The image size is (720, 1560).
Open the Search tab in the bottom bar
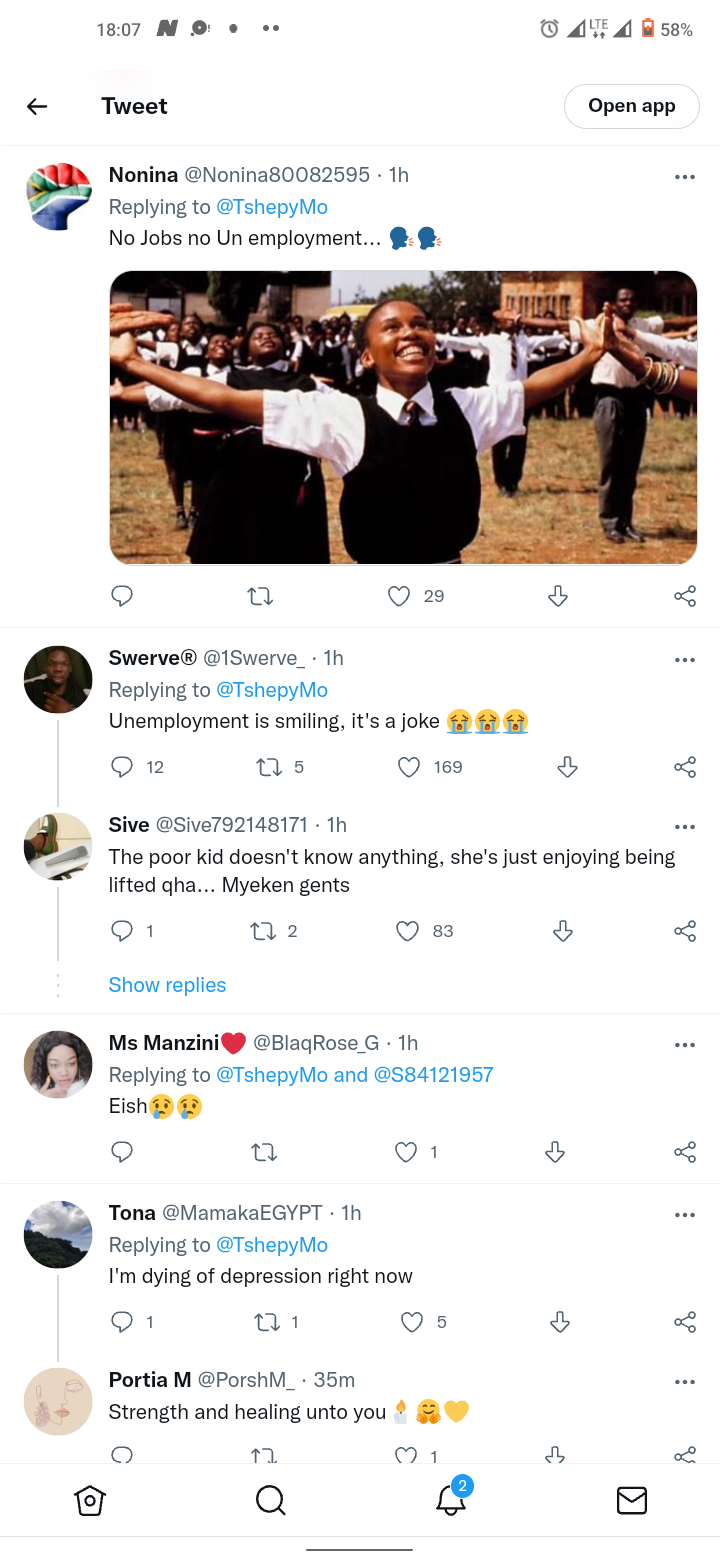[x=270, y=1500]
